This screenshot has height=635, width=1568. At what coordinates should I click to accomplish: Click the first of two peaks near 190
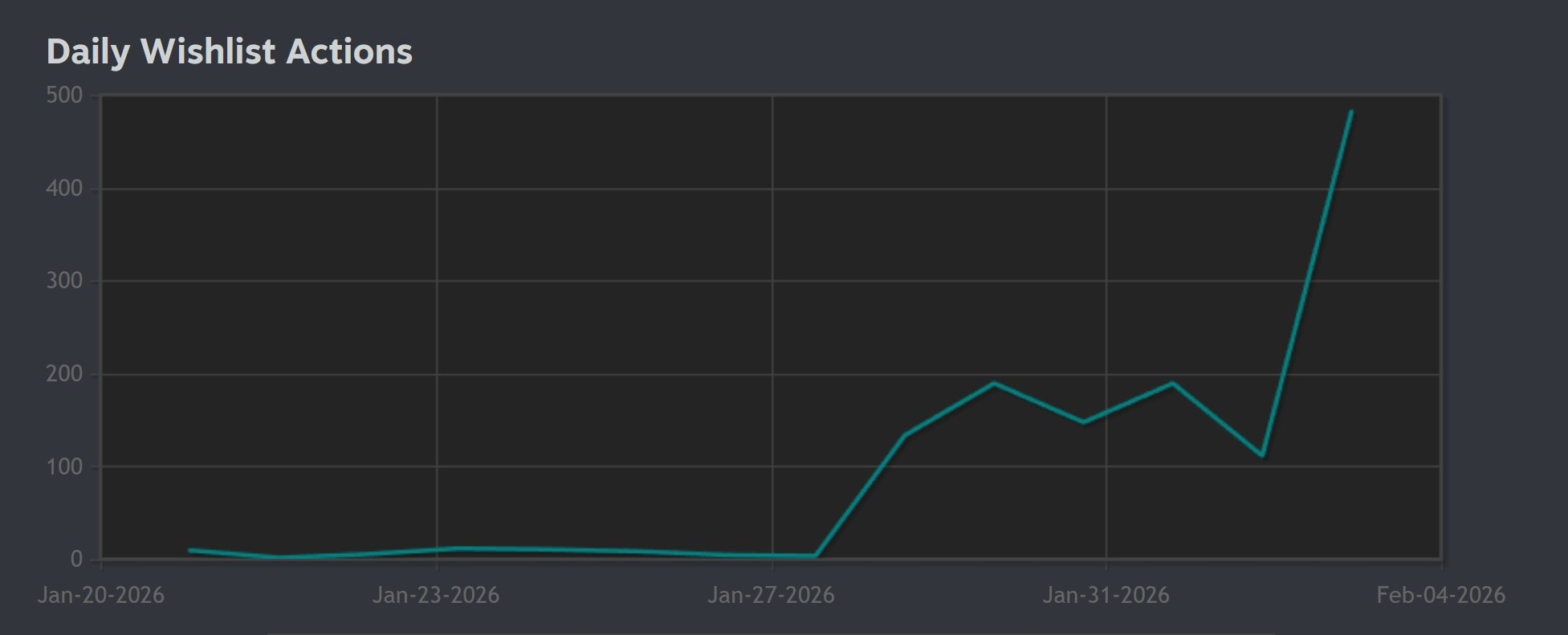[x=994, y=383]
